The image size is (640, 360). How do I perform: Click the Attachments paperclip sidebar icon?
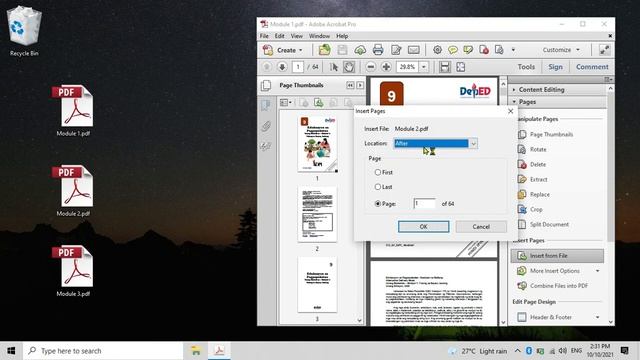[x=266, y=126]
